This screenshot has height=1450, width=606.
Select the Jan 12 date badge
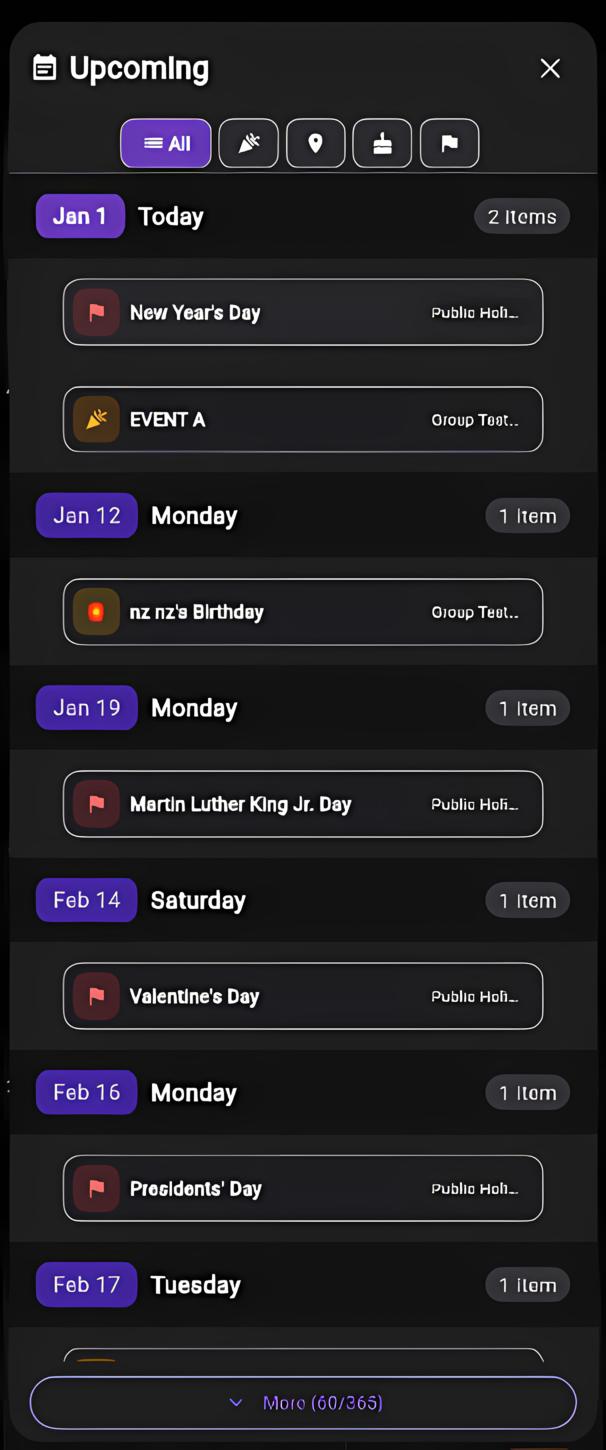pos(86,515)
